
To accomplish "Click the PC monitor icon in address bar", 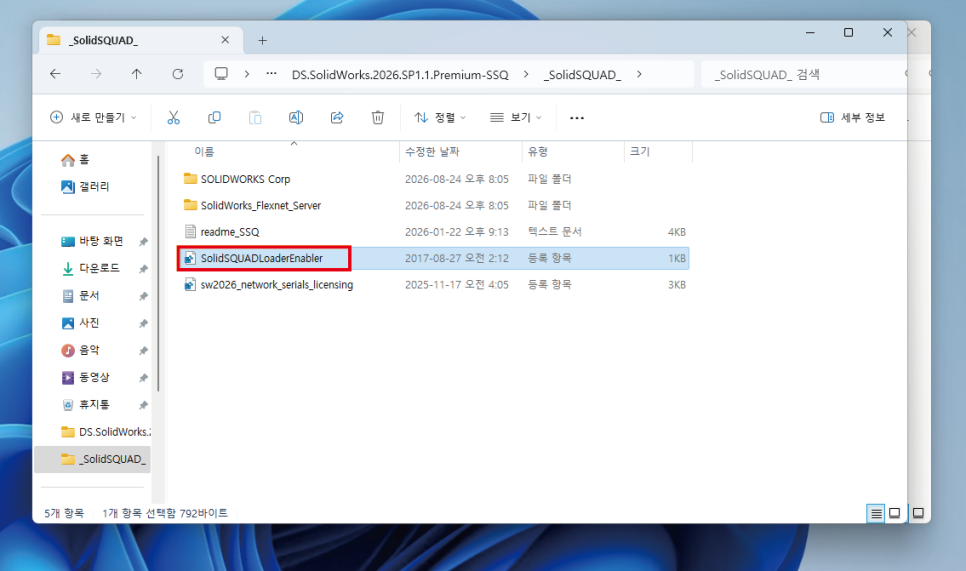I will pyautogui.click(x=221, y=74).
